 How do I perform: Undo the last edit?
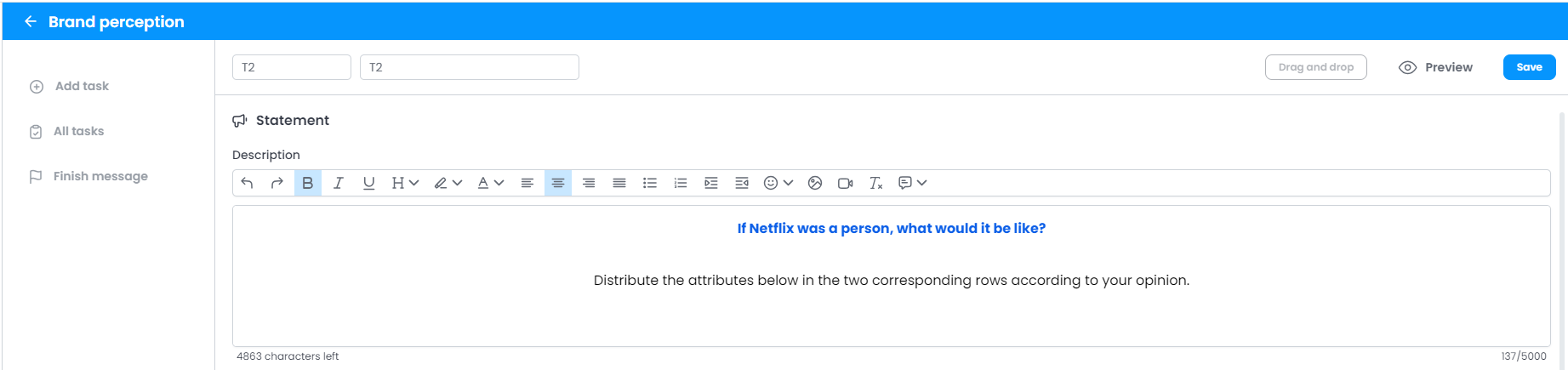[247, 183]
